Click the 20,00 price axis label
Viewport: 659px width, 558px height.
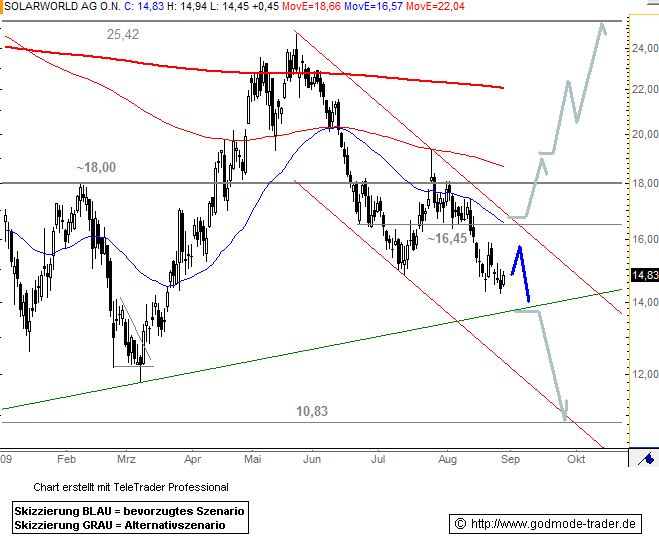pos(645,134)
